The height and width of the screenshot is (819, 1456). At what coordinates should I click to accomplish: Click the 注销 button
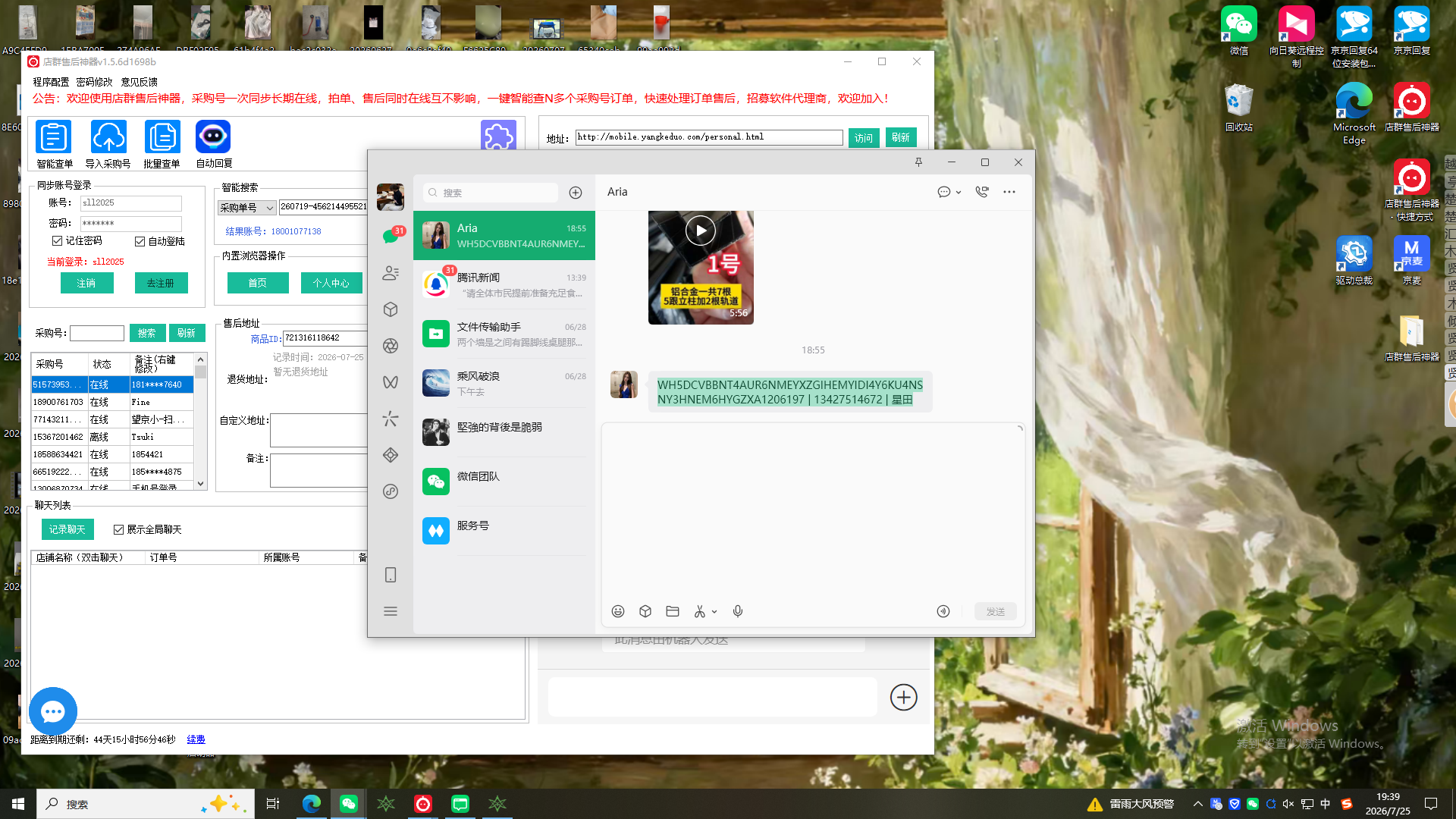point(86,283)
